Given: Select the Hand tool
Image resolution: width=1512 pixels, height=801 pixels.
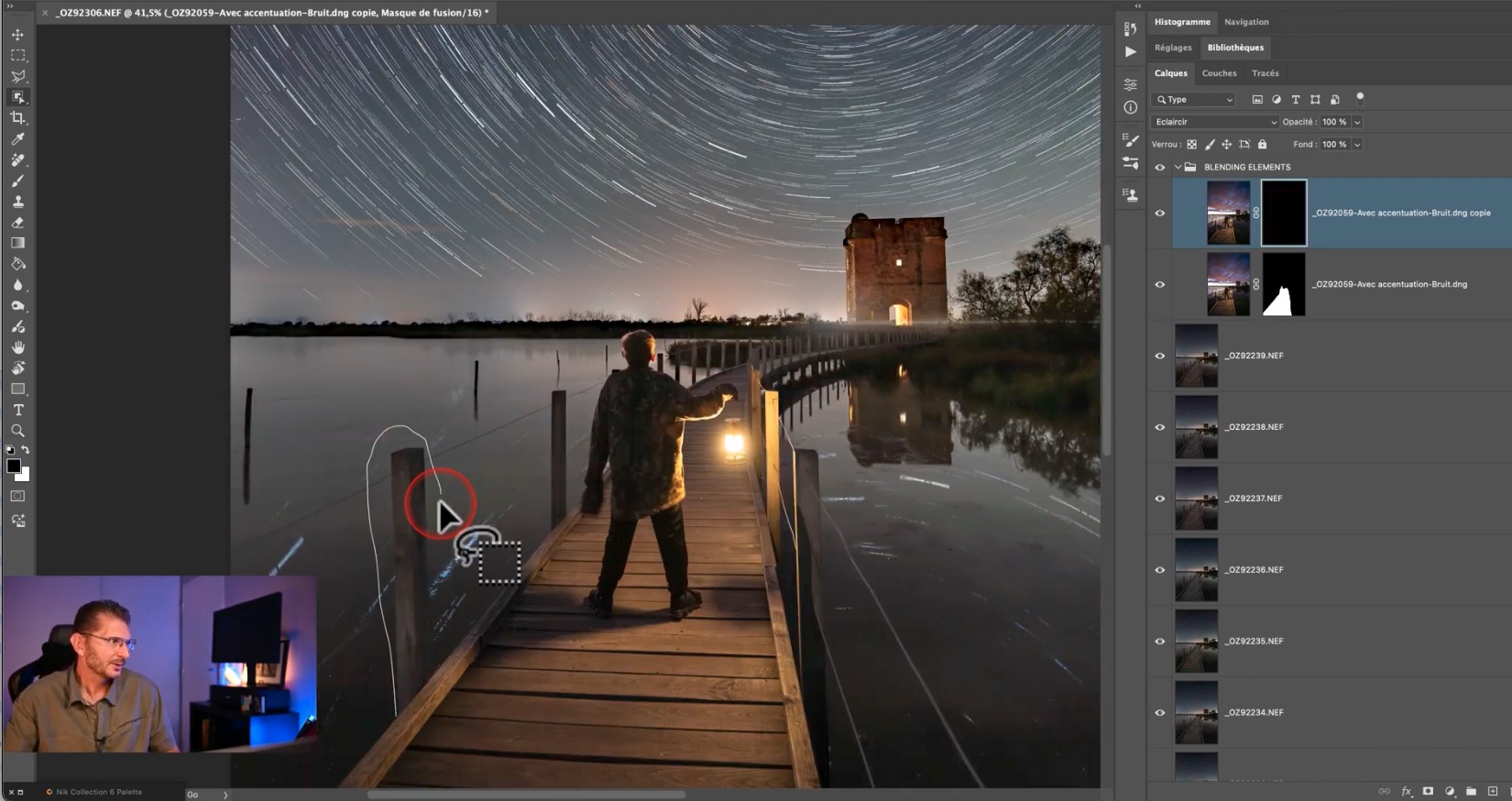Looking at the screenshot, I should click(17, 347).
